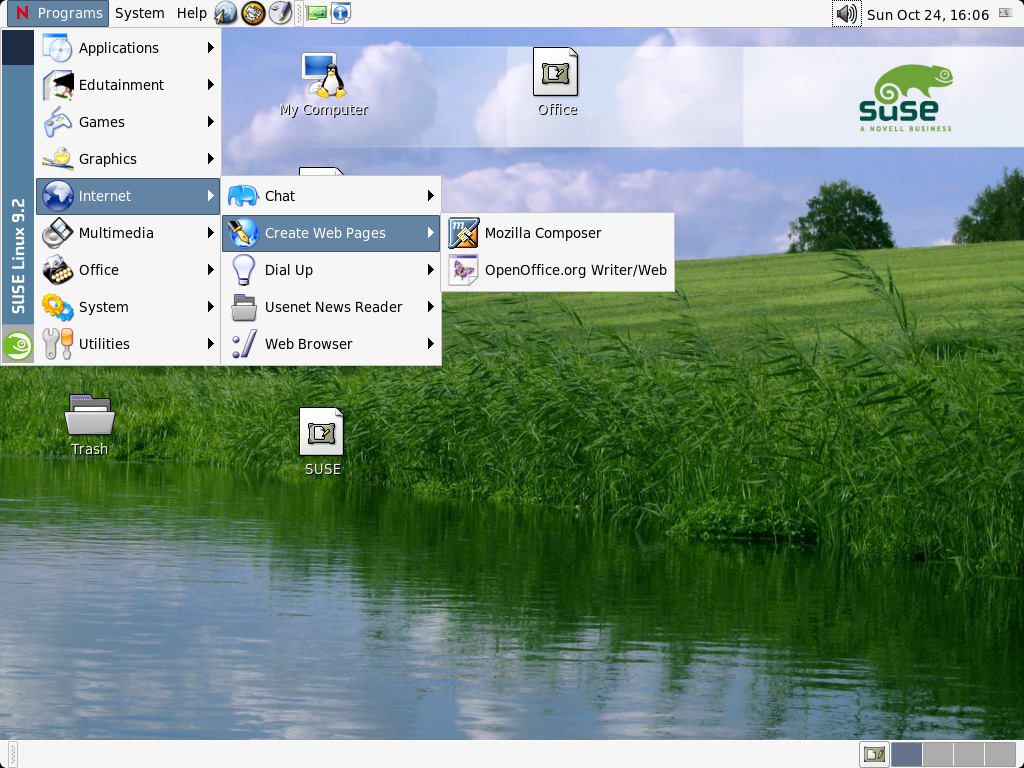Image resolution: width=1024 pixels, height=768 pixels.
Task: Expand the Usenet News Reader submenu
Action: click(331, 307)
